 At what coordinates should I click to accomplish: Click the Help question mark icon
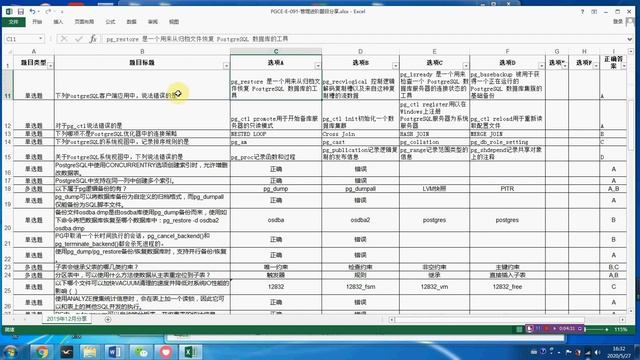(582, 12)
